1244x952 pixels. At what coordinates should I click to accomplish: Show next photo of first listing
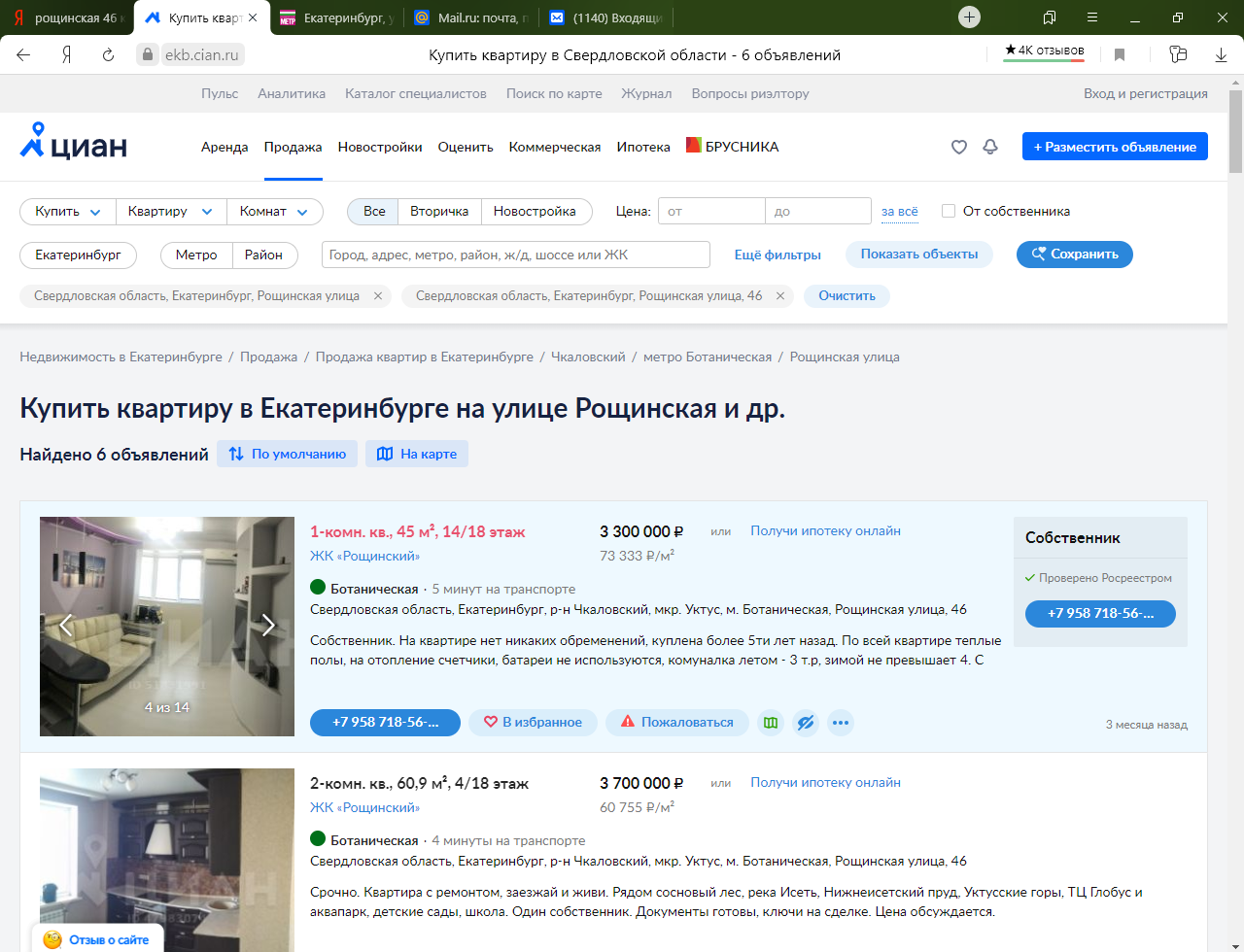pyautogui.click(x=268, y=626)
